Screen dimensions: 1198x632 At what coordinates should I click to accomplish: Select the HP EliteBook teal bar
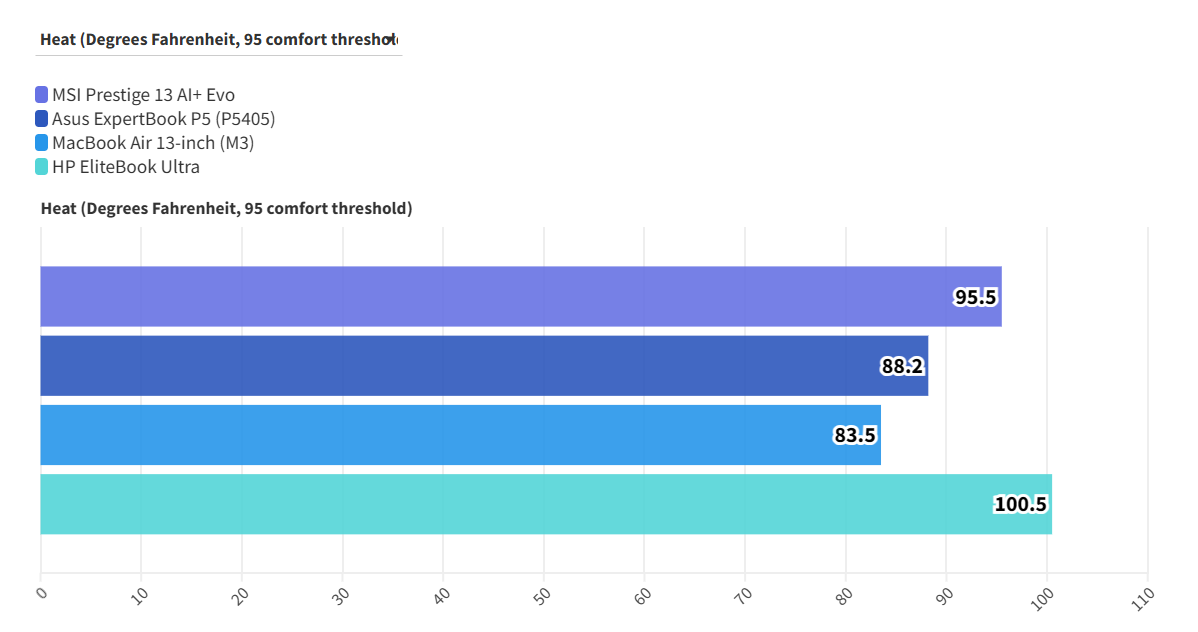pos(520,504)
